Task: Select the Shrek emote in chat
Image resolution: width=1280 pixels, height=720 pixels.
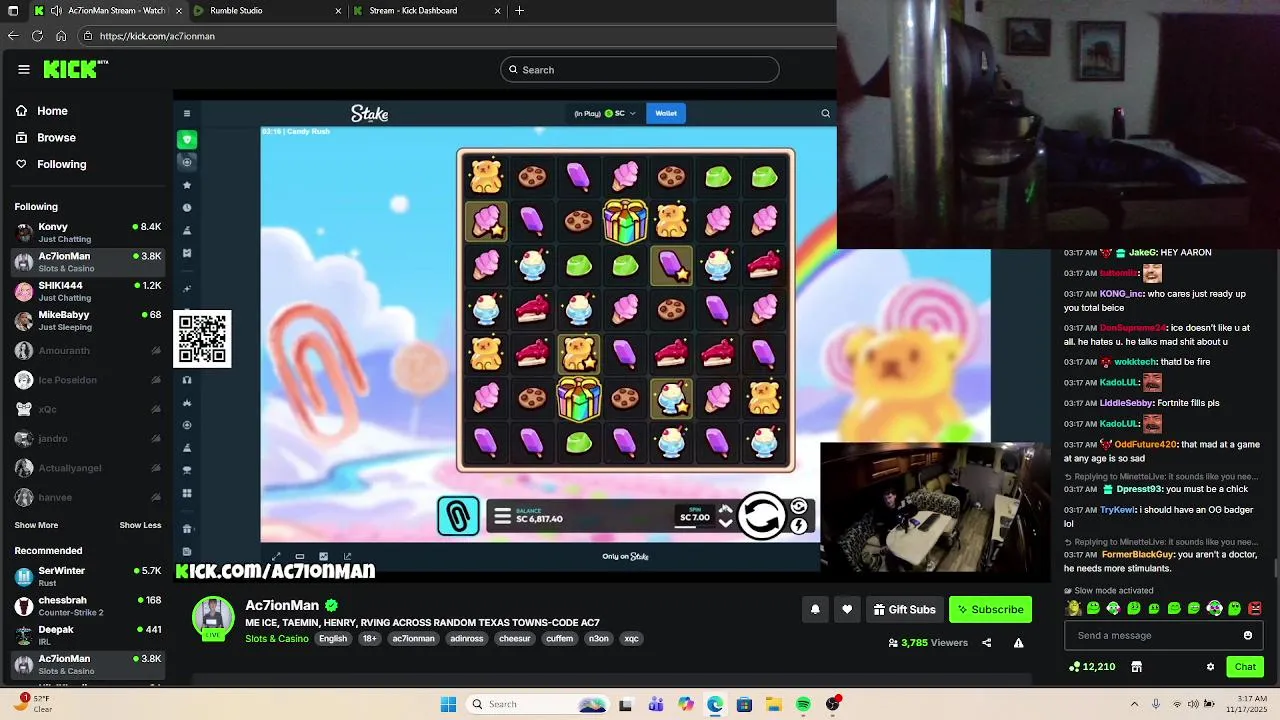Action: (x=1074, y=608)
